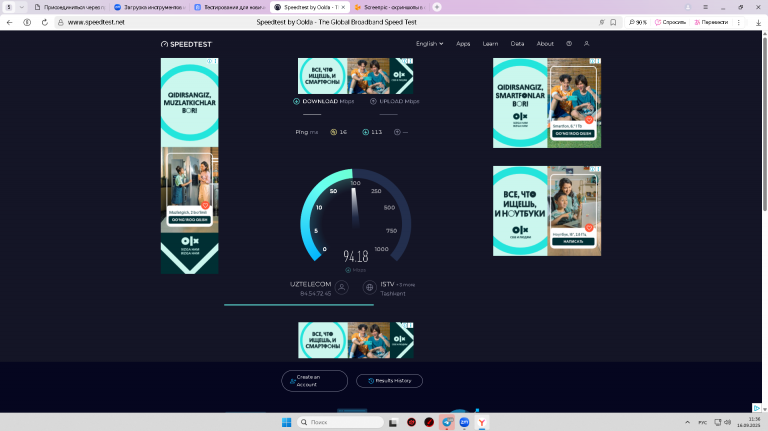Open the English language dropdown
This screenshot has width=768, height=431.
point(430,44)
